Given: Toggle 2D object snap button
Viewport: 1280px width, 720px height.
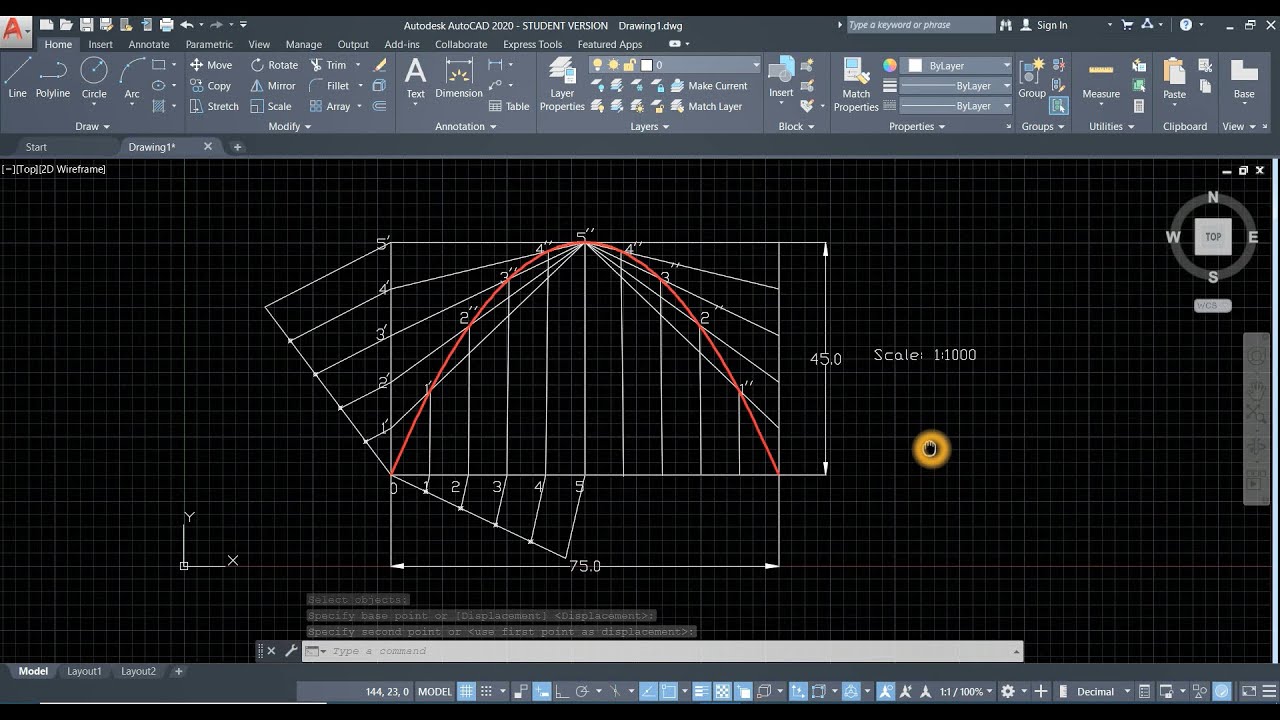Looking at the screenshot, I should (669, 691).
